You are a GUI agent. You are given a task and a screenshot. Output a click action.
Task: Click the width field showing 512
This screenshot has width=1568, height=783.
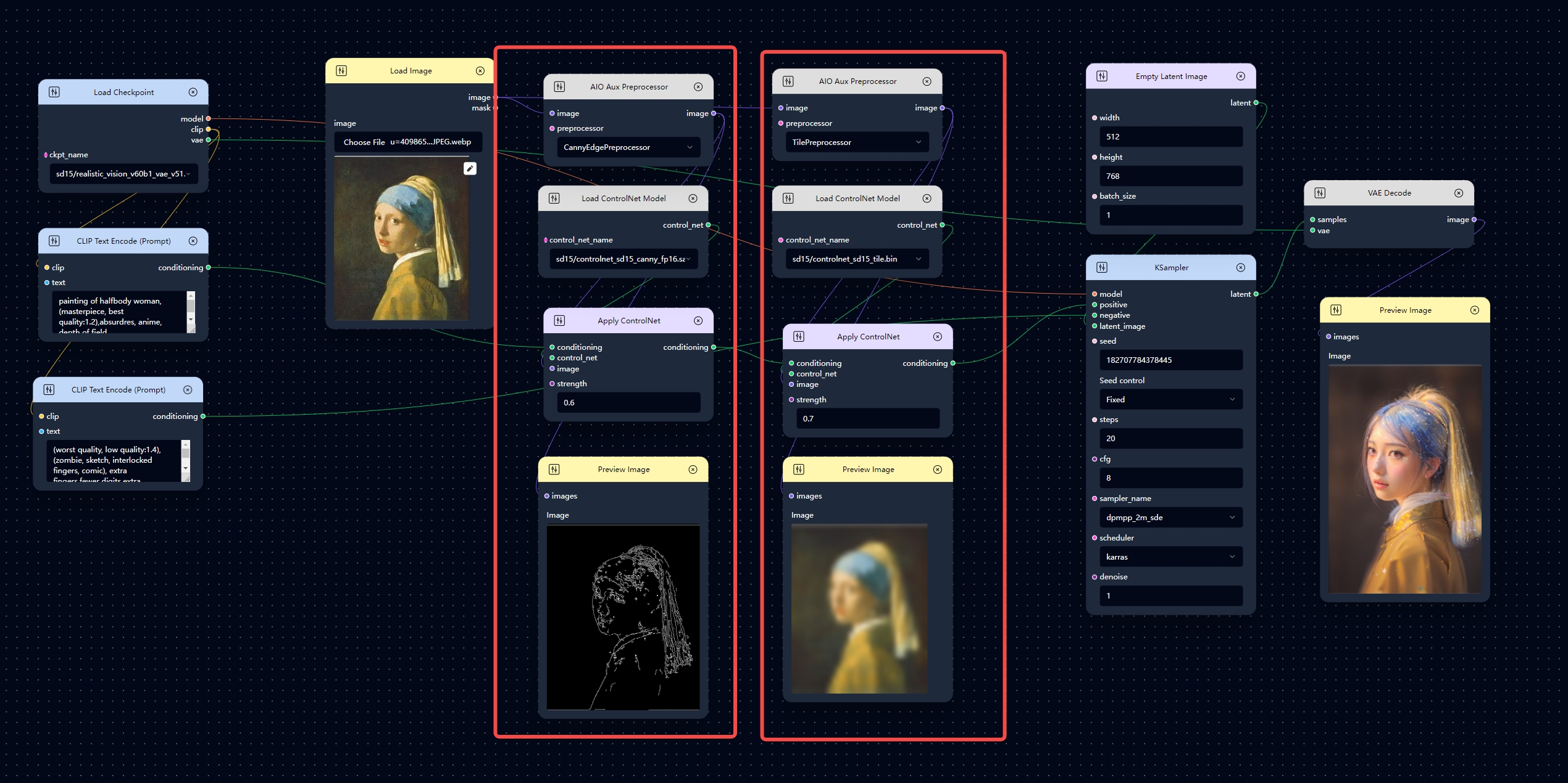click(x=1171, y=136)
